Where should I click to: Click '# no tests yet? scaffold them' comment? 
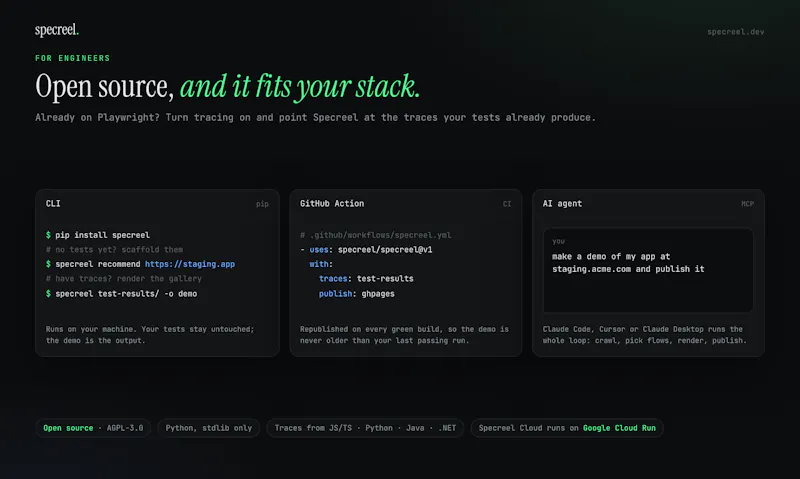[114, 249]
